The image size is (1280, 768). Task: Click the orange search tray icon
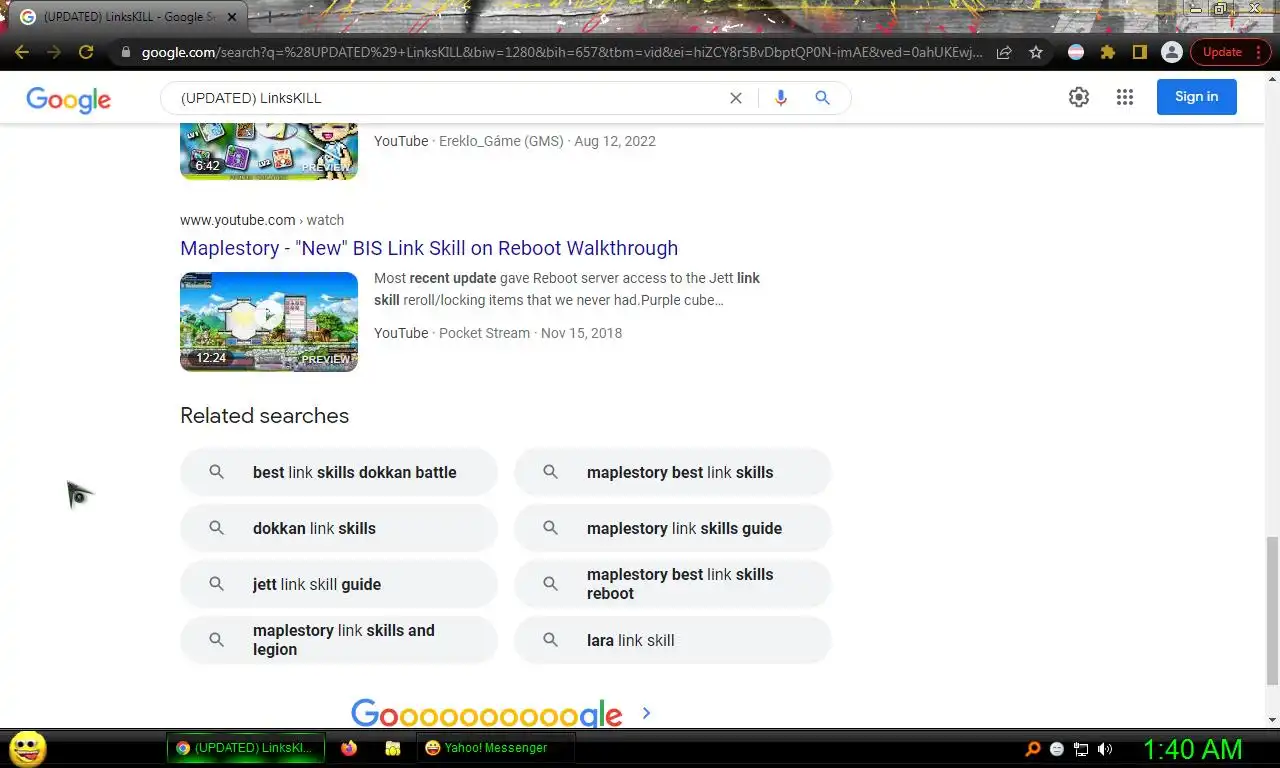click(x=1033, y=749)
